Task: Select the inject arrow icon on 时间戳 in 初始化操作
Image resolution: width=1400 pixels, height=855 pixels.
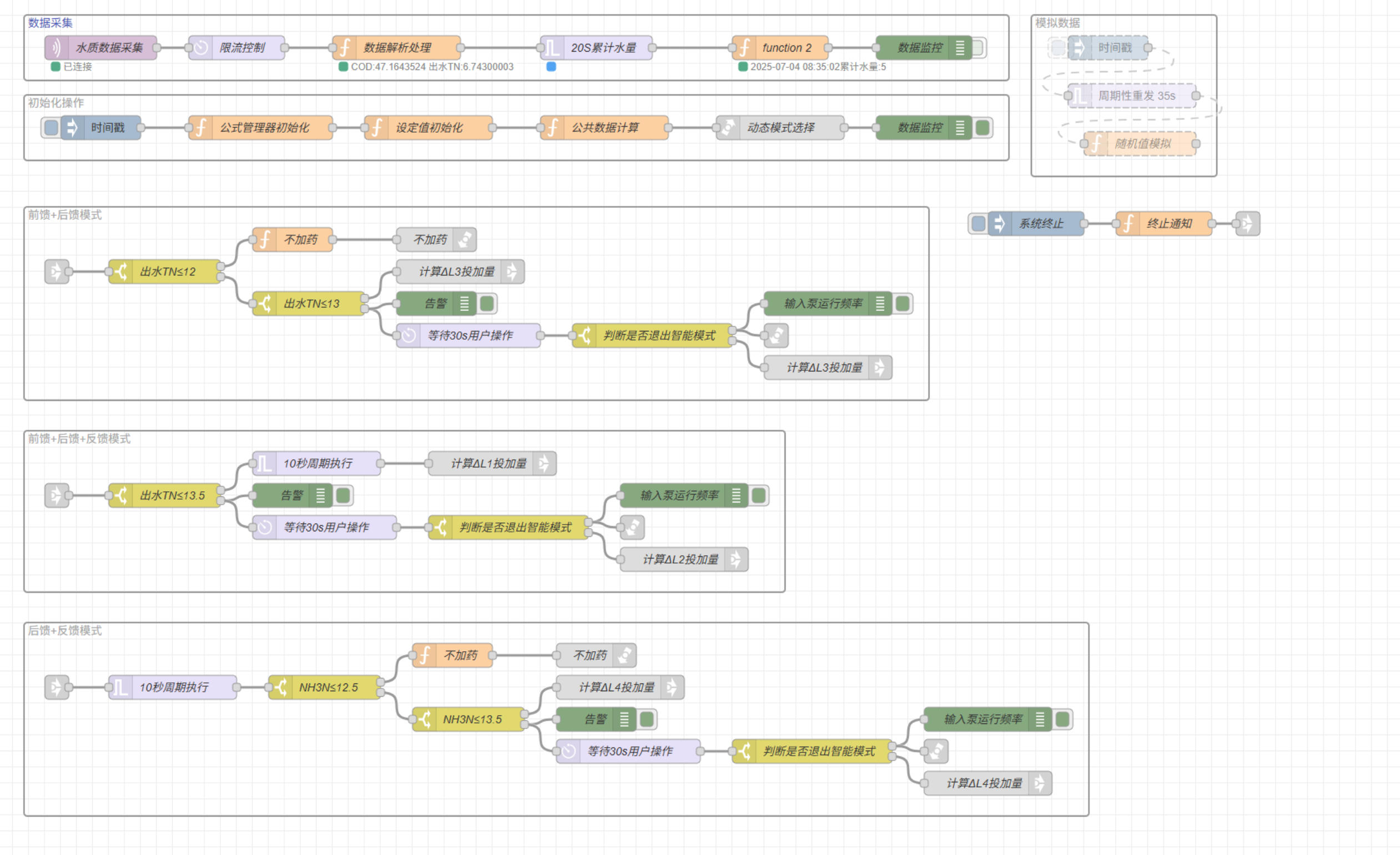Action: tap(72, 128)
